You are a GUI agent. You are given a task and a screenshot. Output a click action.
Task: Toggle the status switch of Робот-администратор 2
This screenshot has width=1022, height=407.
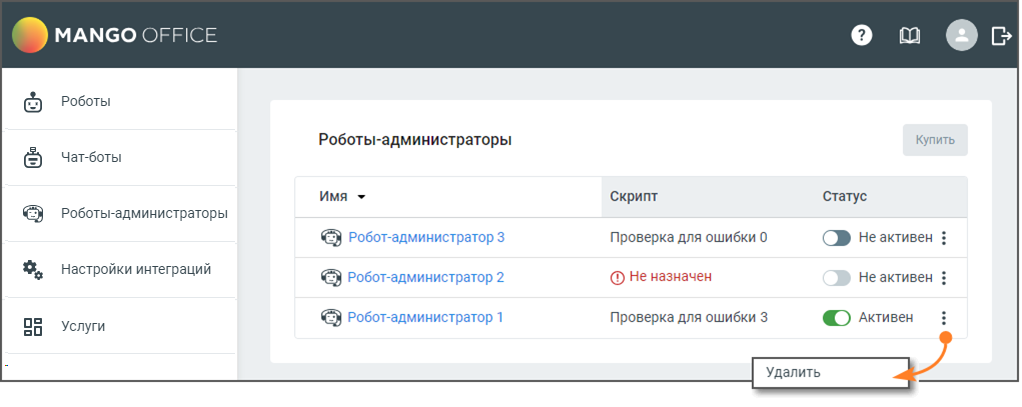836,278
